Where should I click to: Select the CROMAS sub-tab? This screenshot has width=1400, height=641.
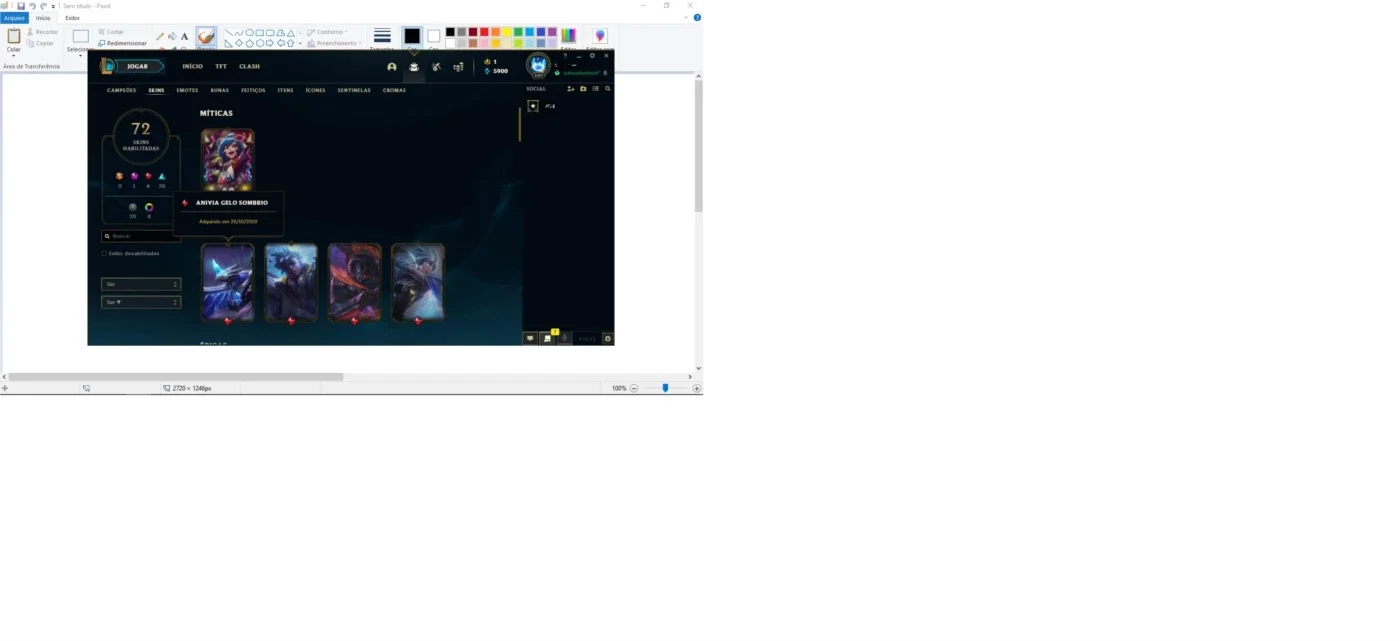coord(394,90)
